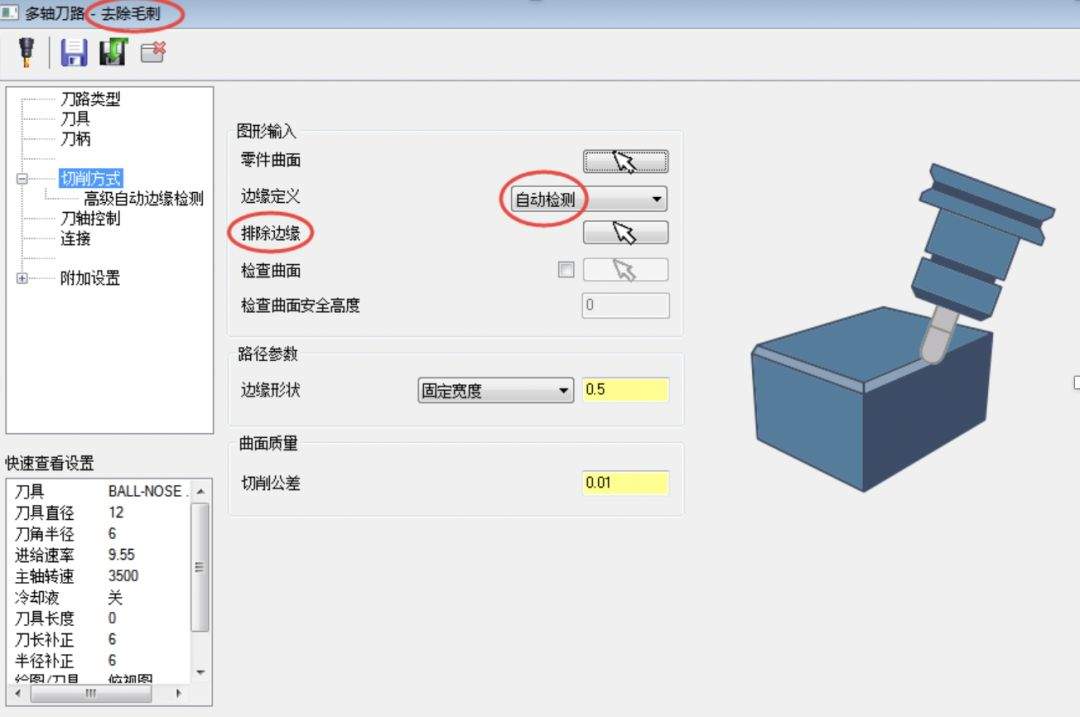
Task: Click the tool holder icon in toolbar
Action: point(26,52)
